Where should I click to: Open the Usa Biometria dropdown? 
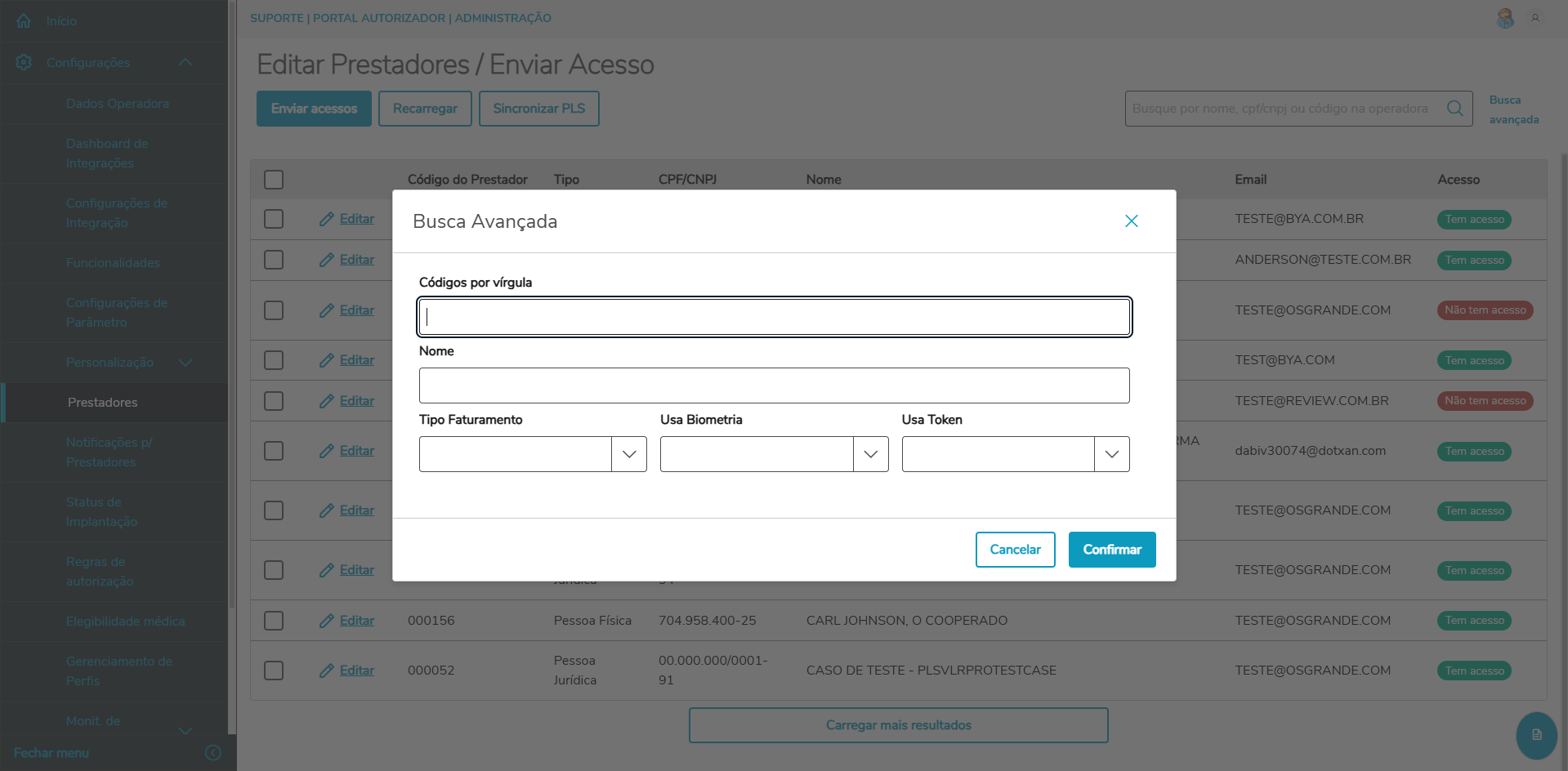870,454
